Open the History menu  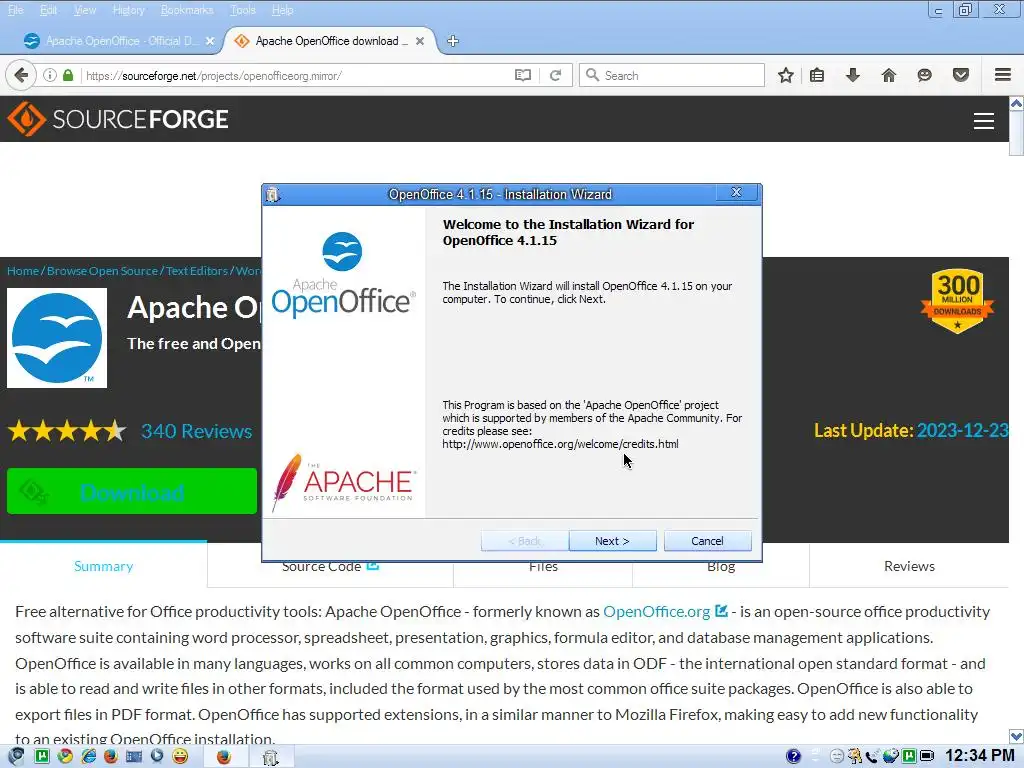[x=128, y=10]
